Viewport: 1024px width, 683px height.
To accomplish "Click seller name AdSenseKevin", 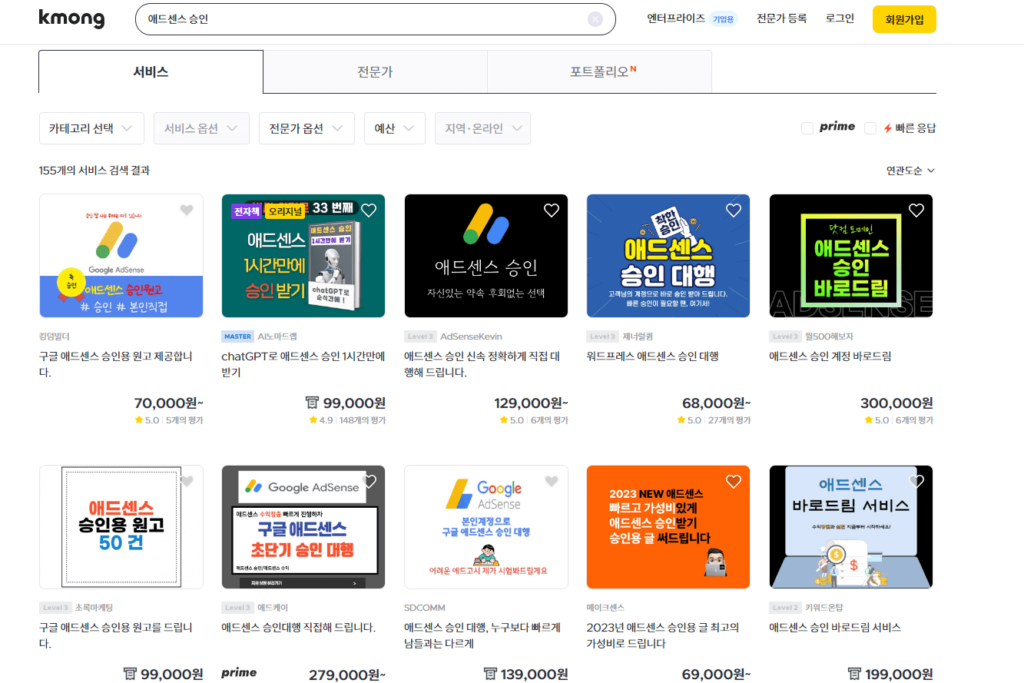I will tap(471, 336).
